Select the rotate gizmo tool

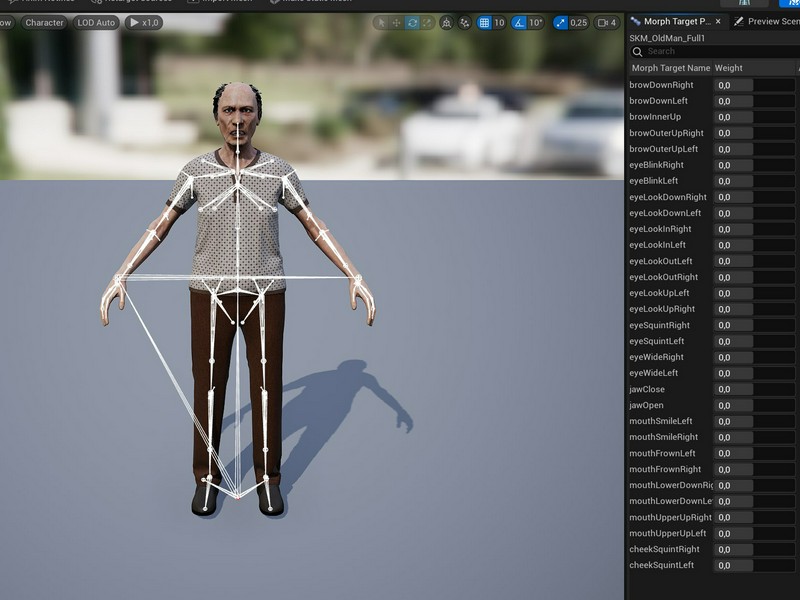coord(412,22)
